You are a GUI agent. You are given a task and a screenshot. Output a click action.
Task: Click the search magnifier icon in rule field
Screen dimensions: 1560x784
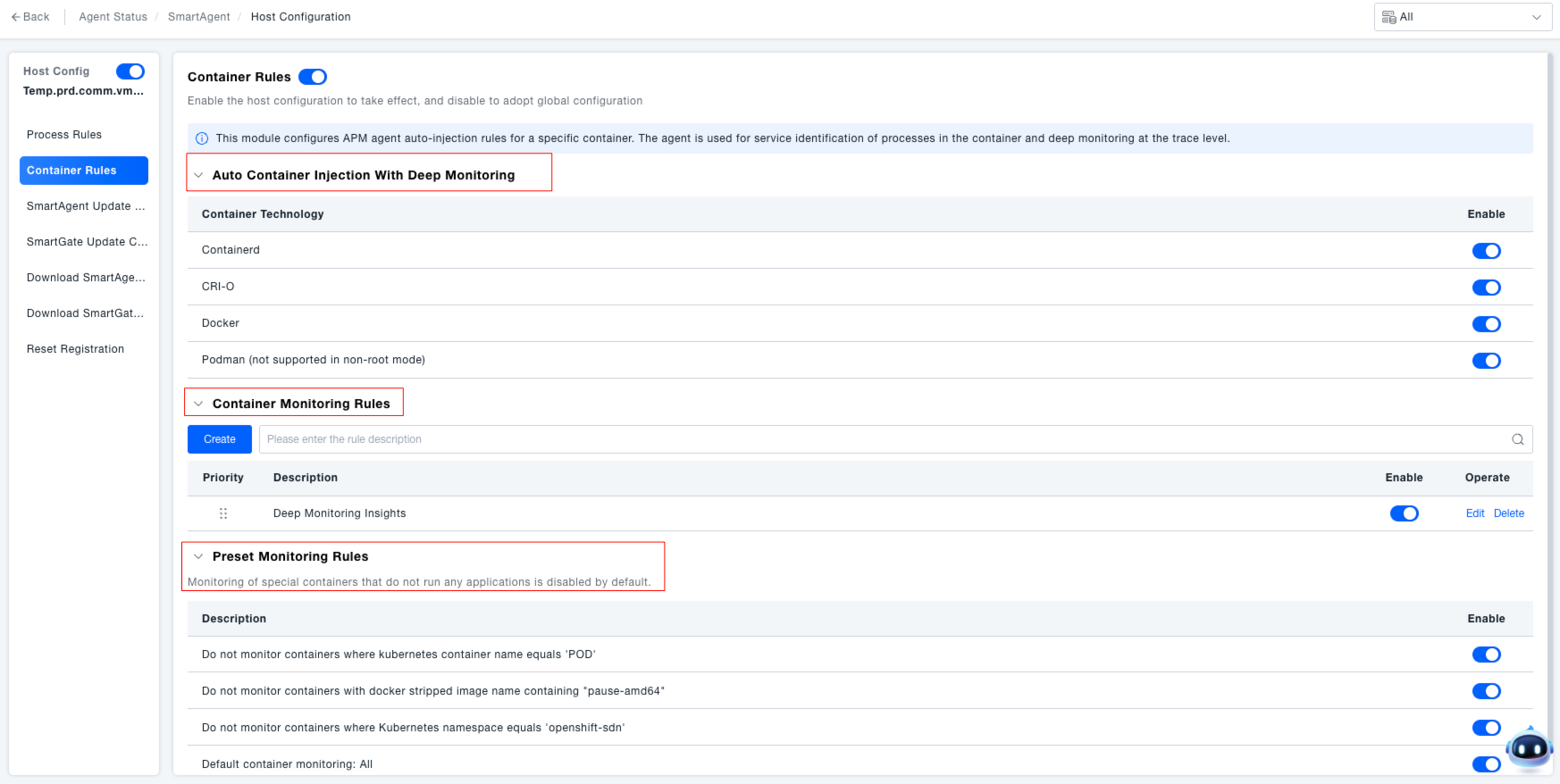coord(1517,439)
